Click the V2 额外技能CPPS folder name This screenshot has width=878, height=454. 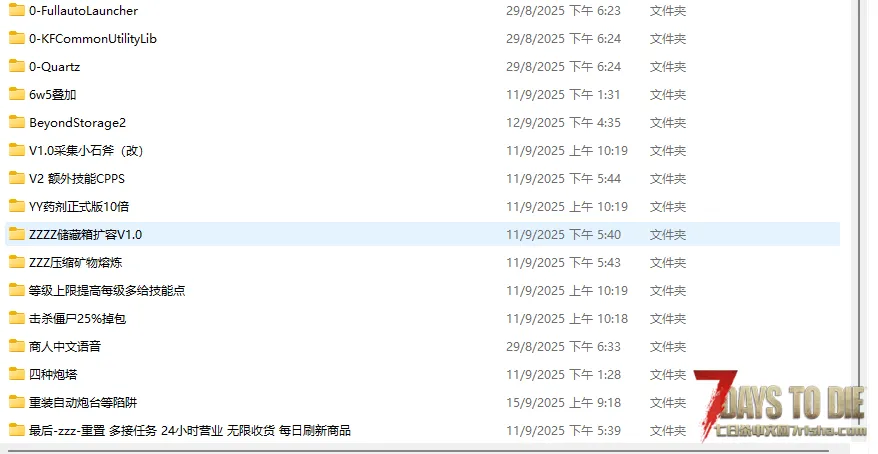click(77, 179)
